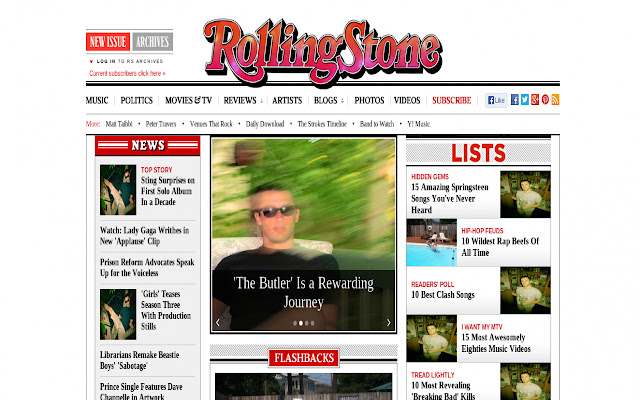Open the Lady Gaga 'Applause' clip story
Viewport: 640px width, 400px height.
pyautogui.click(x=144, y=236)
